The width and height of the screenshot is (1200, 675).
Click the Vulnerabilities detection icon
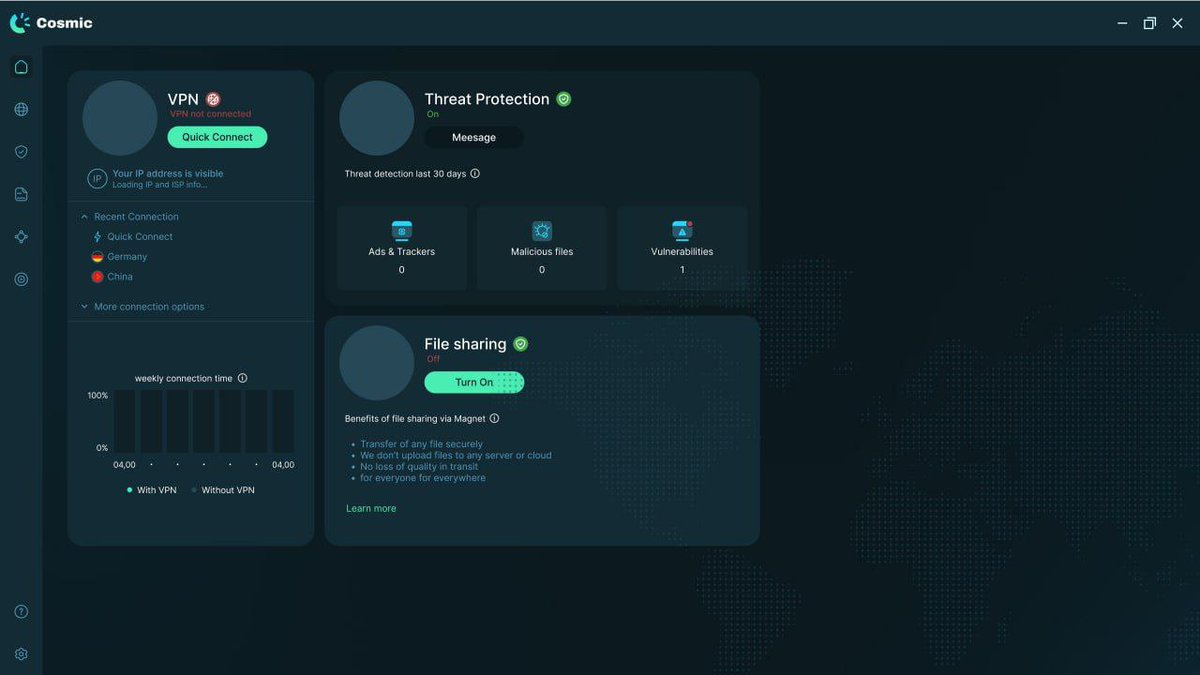[681, 231]
